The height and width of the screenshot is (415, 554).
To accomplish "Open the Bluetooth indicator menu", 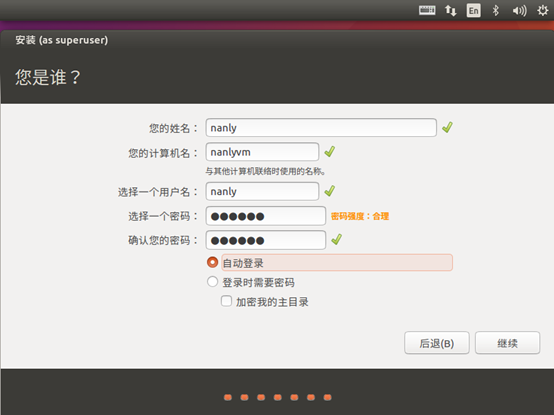I will [x=496, y=11].
